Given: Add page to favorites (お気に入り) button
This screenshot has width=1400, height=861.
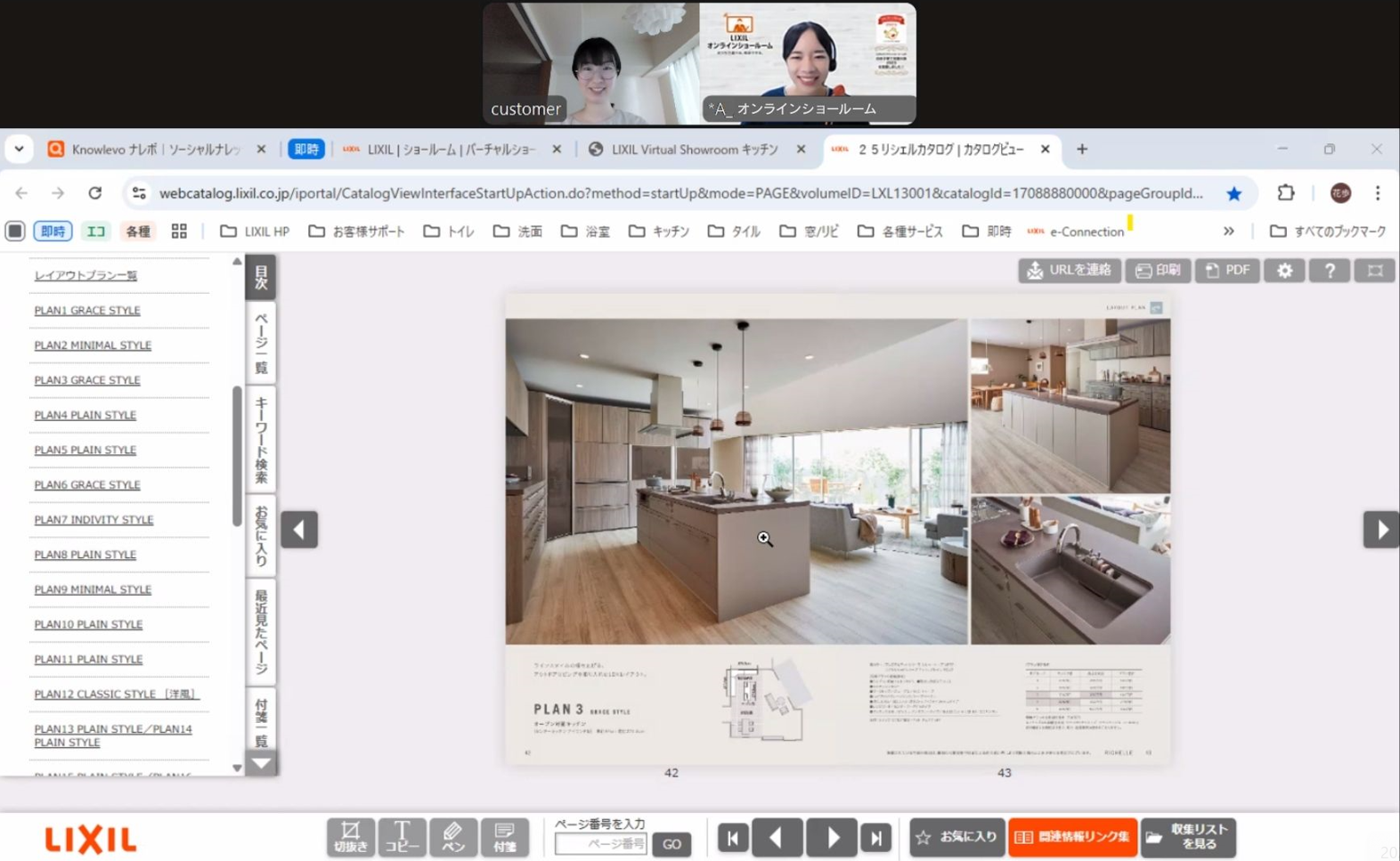Looking at the screenshot, I should tap(957, 838).
